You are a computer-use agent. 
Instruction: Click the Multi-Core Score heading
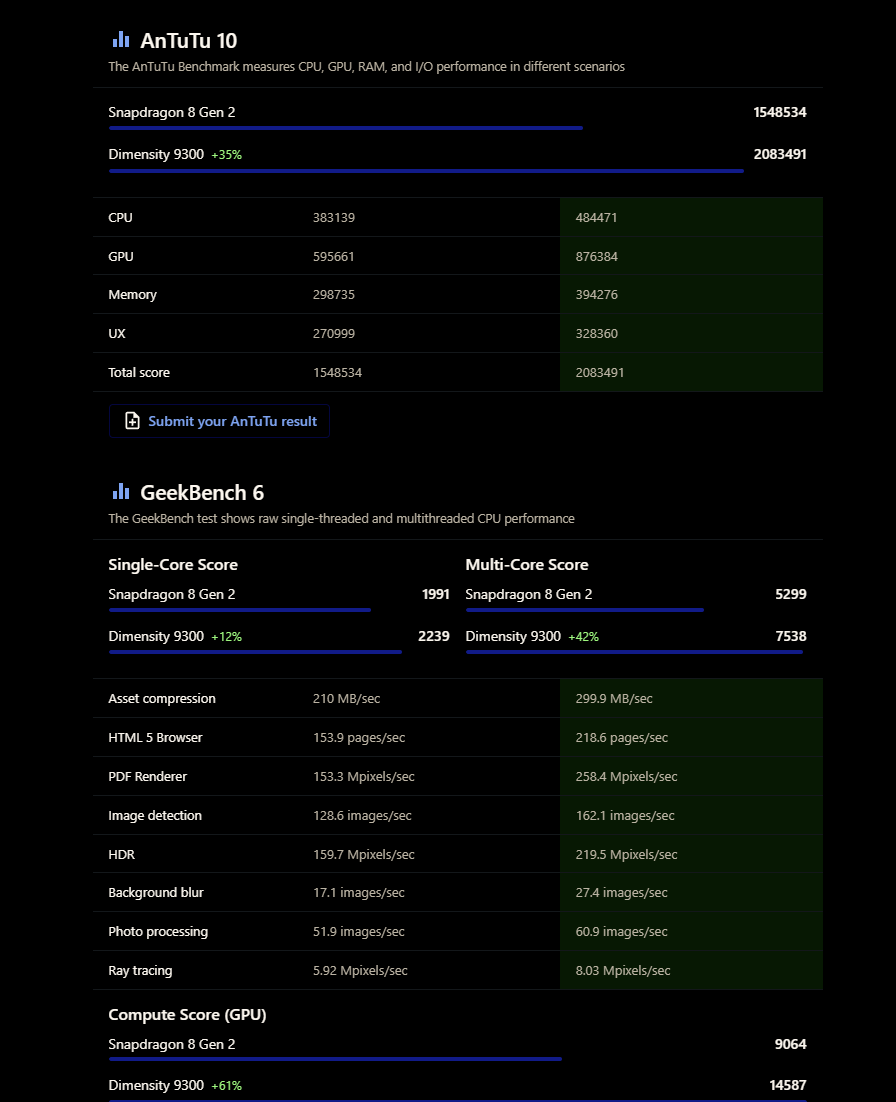[x=527, y=564]
